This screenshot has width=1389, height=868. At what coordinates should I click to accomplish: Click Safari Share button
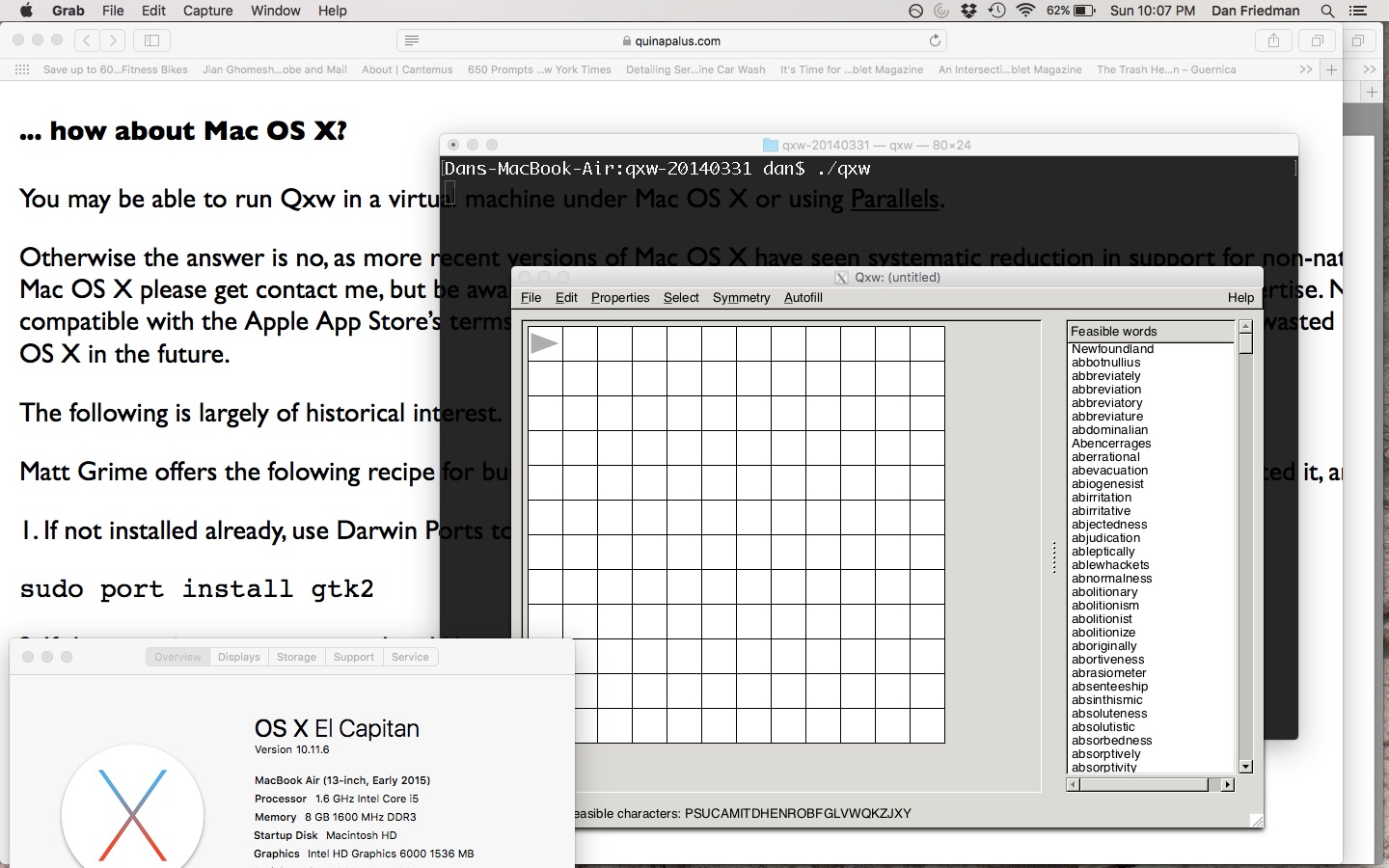click(1273, 41)
